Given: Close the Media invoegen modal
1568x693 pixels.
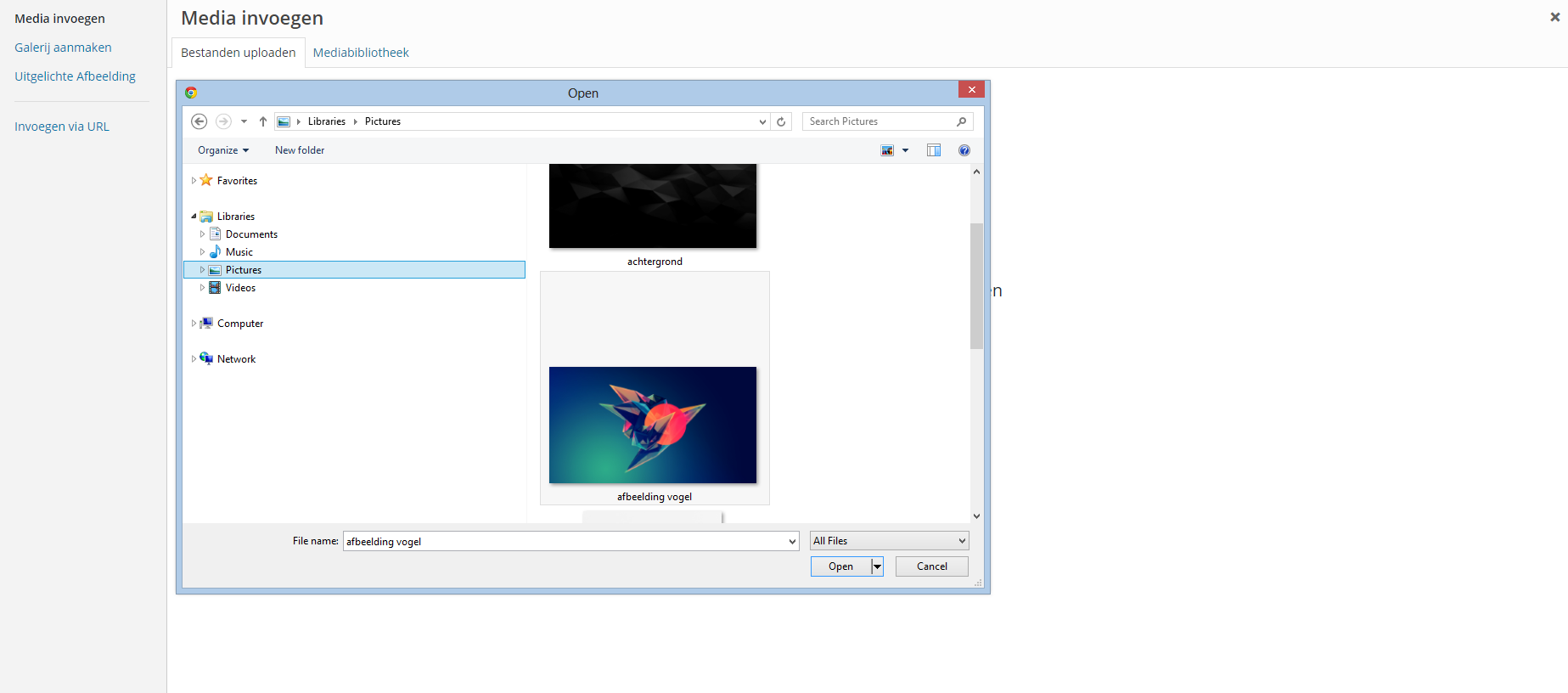Looking at the screenshot, I should click(1554, 17).
